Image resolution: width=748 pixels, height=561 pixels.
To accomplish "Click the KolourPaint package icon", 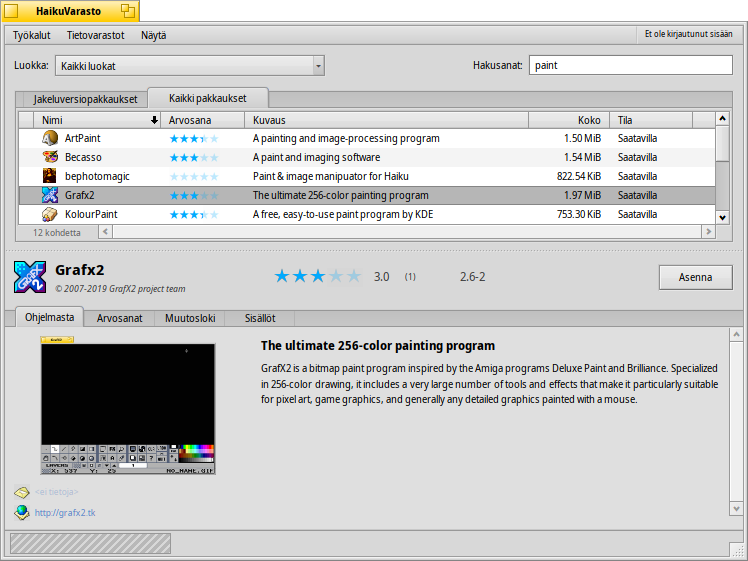I will click(x=50, y=214).
